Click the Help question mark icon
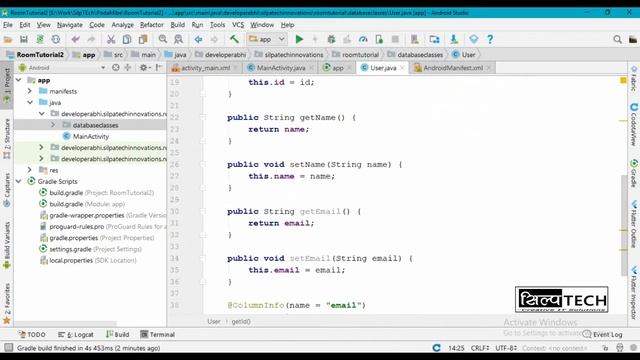This screenshot has width=640, height=360. click(x=490, y=39)
